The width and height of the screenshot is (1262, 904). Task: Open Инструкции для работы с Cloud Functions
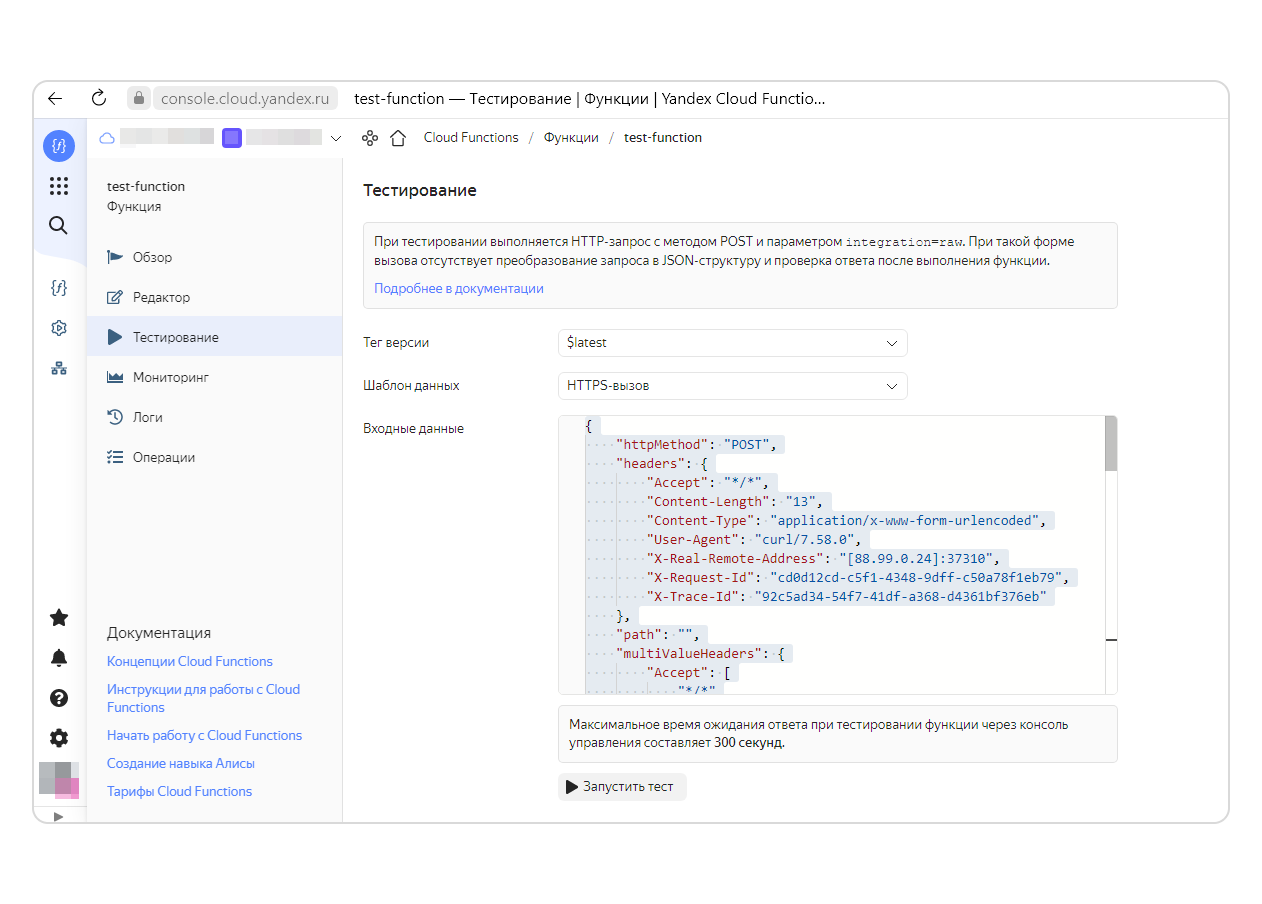click(x=203, y=698)
